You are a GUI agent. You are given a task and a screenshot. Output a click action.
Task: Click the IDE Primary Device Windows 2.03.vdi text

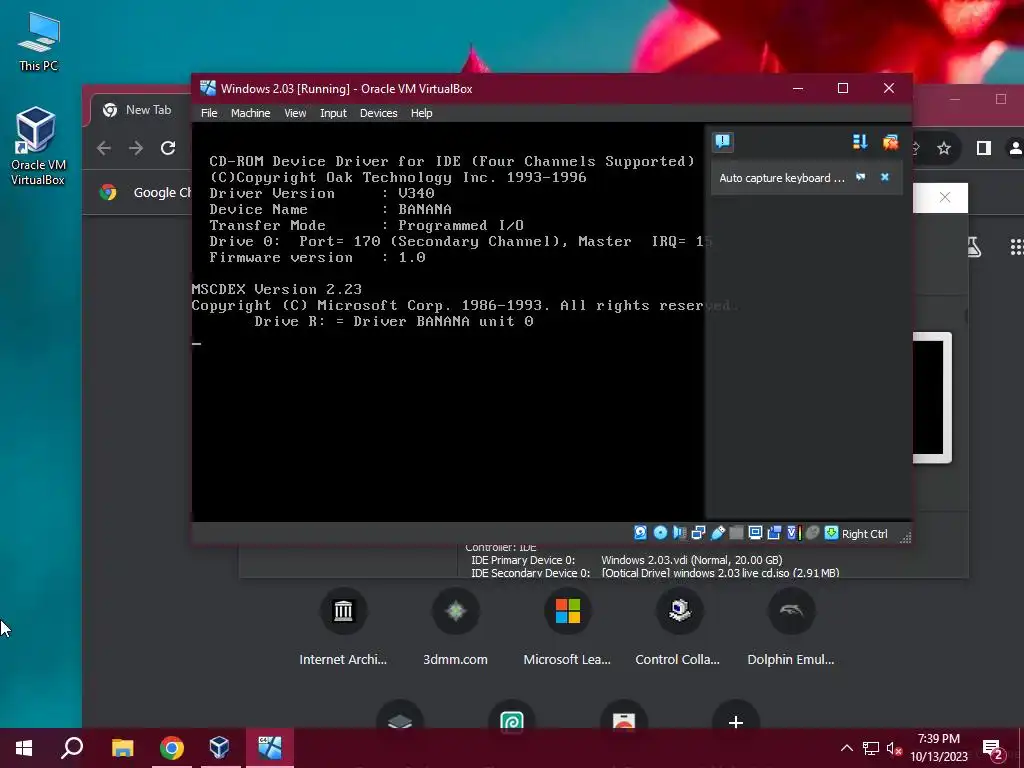coord(692,560)
